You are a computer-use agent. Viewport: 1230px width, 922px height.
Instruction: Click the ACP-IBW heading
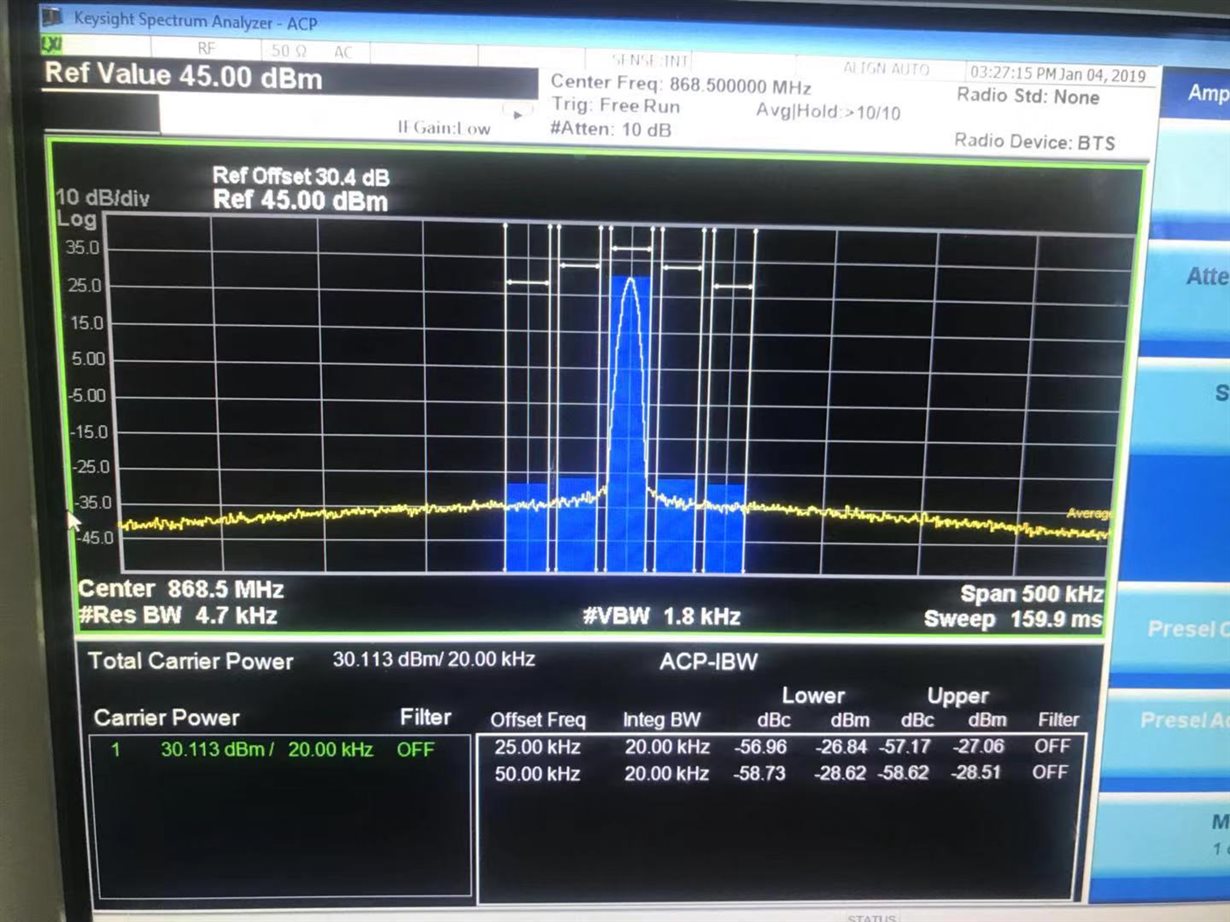point(707,662)
